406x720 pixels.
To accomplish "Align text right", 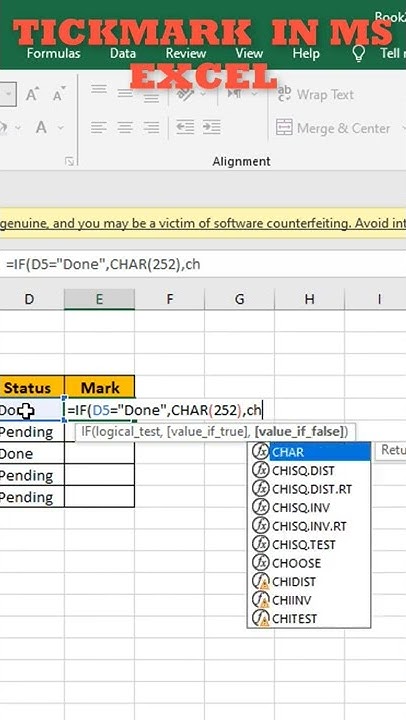I will pos(151,127).
